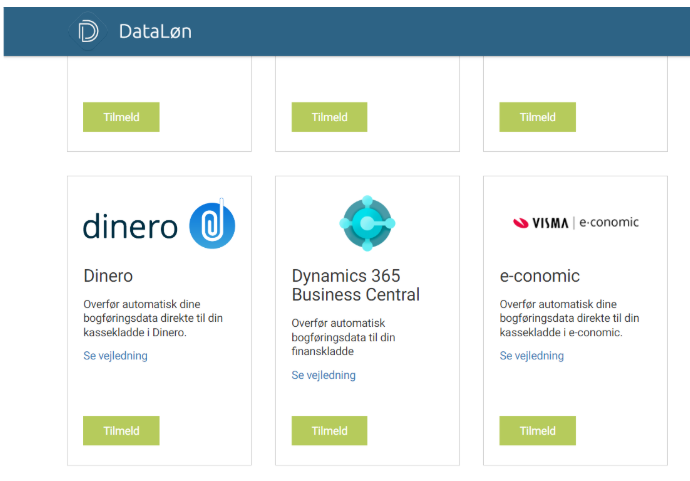The height and width of the screenshot is (481, 690).
Task: Open the Dinero card heading
Action: point(108,276)
